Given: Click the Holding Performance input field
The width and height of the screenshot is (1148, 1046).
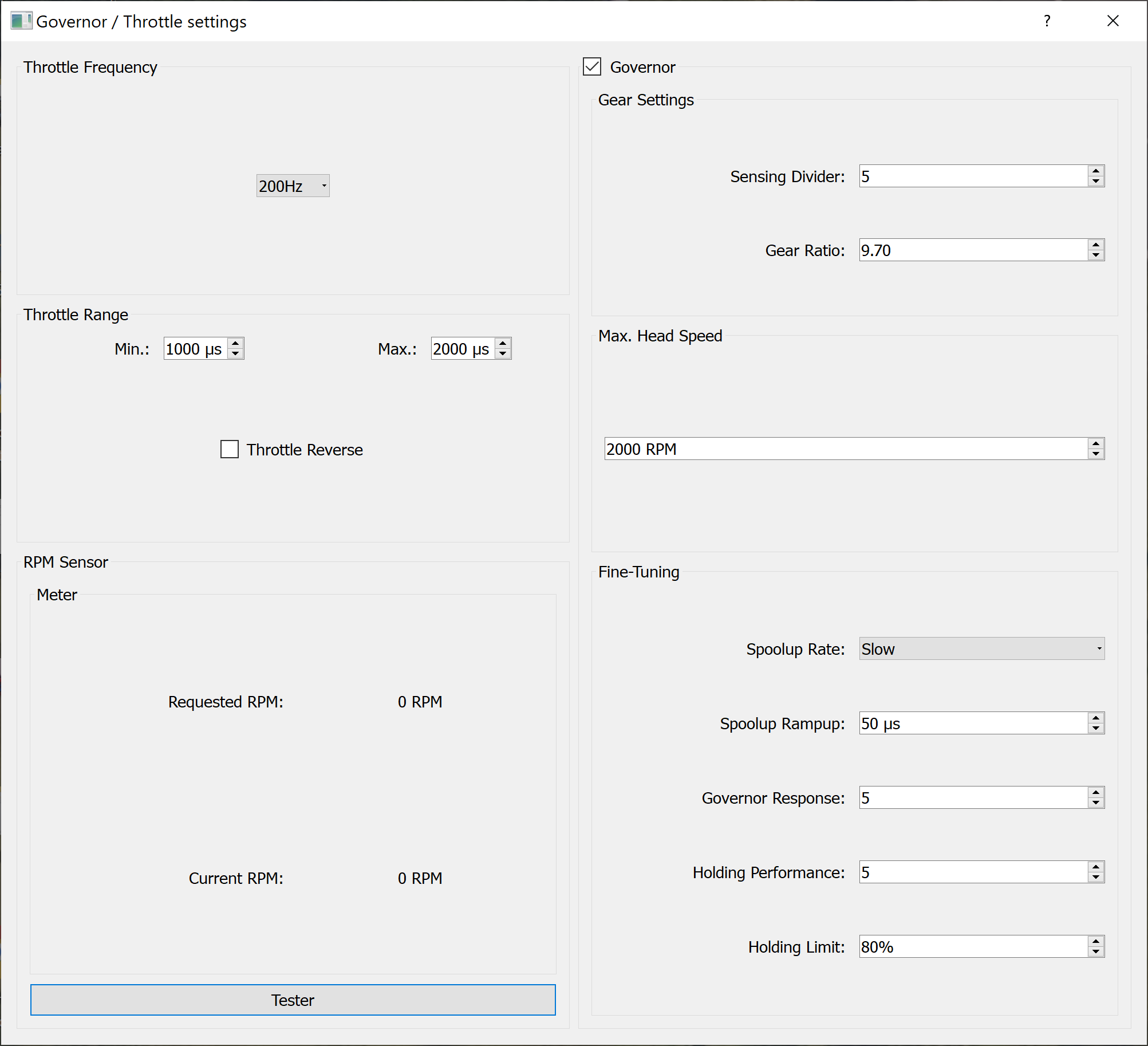Looking at the screenshot, I should pyautogui.click(x=972, y=872).
